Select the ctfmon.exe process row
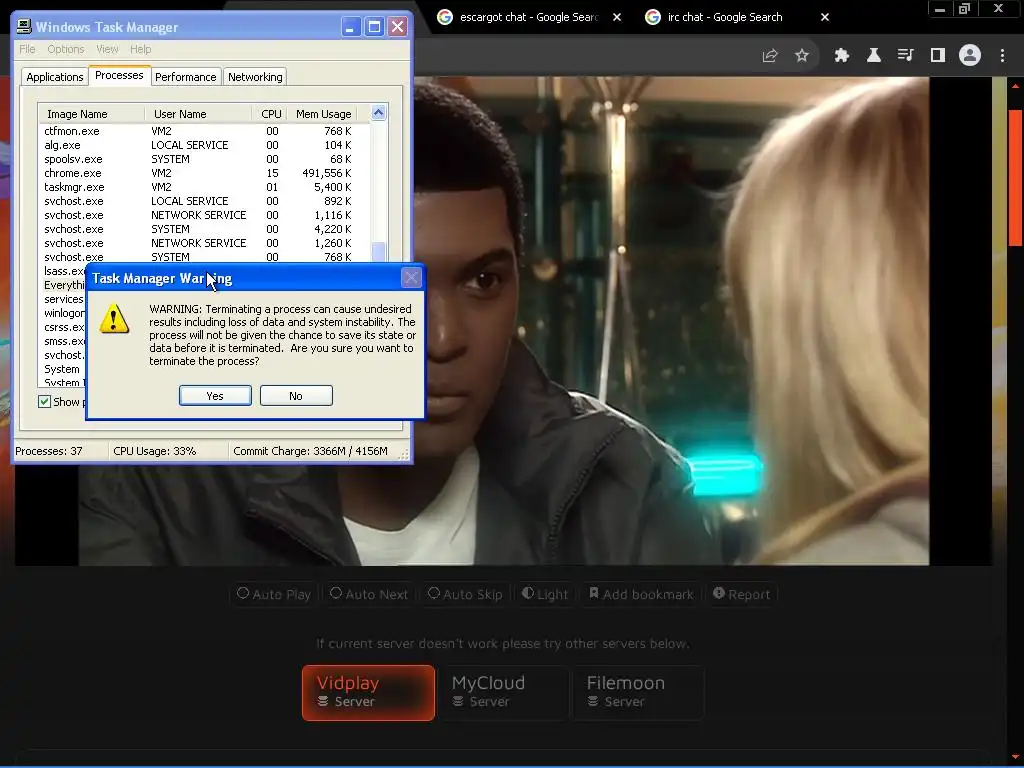 point(198,131)
